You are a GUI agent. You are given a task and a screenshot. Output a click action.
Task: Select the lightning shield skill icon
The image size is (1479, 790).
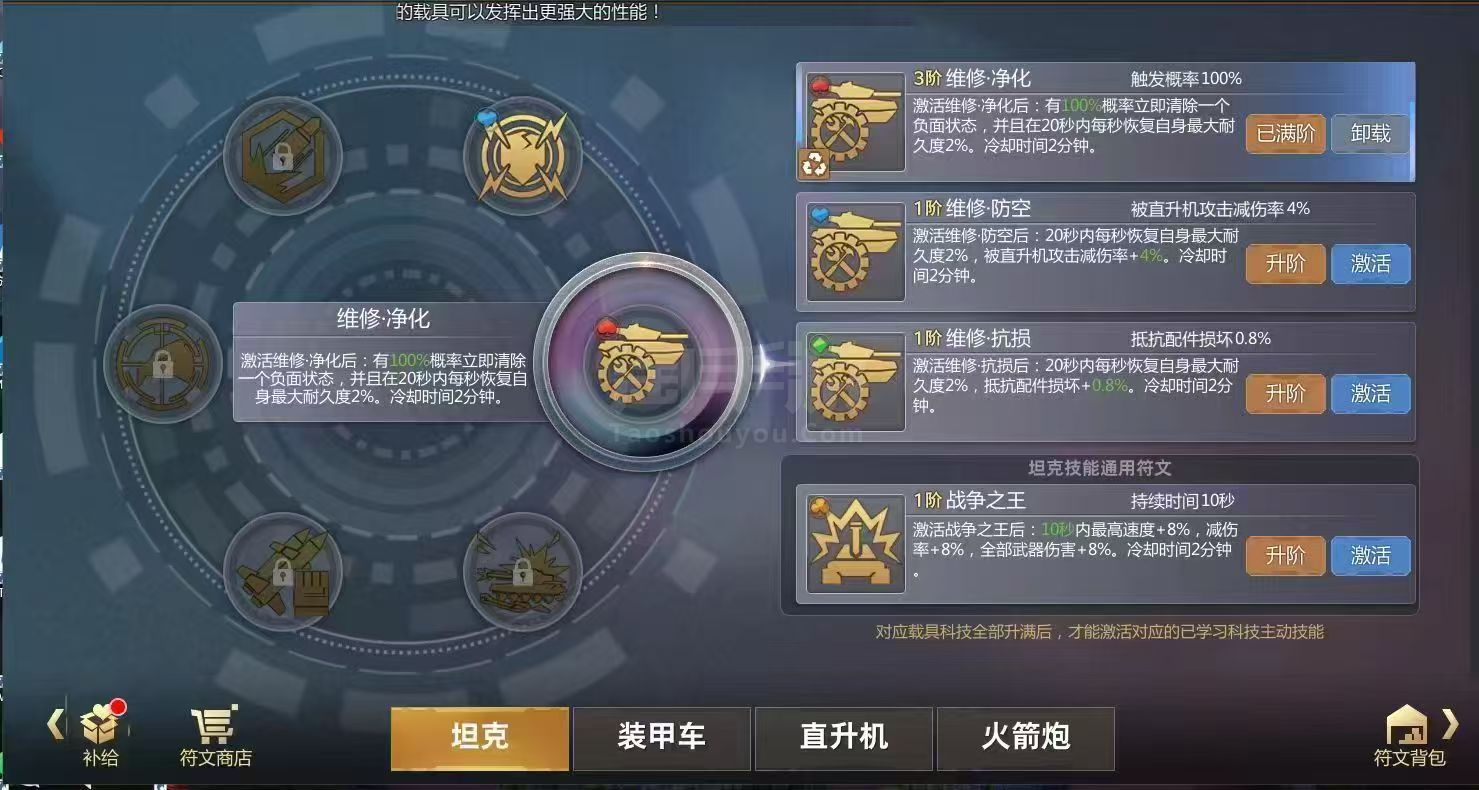point(523,156)
